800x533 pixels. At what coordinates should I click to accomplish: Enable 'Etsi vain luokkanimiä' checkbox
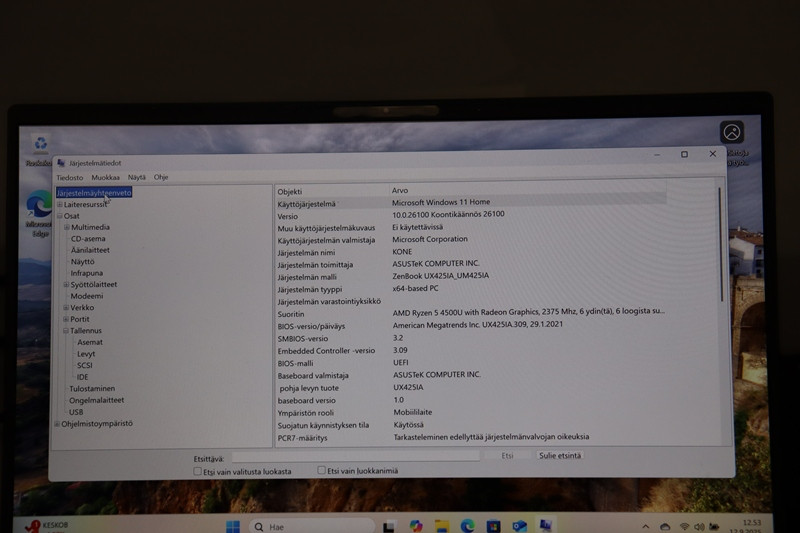(321, 470)
